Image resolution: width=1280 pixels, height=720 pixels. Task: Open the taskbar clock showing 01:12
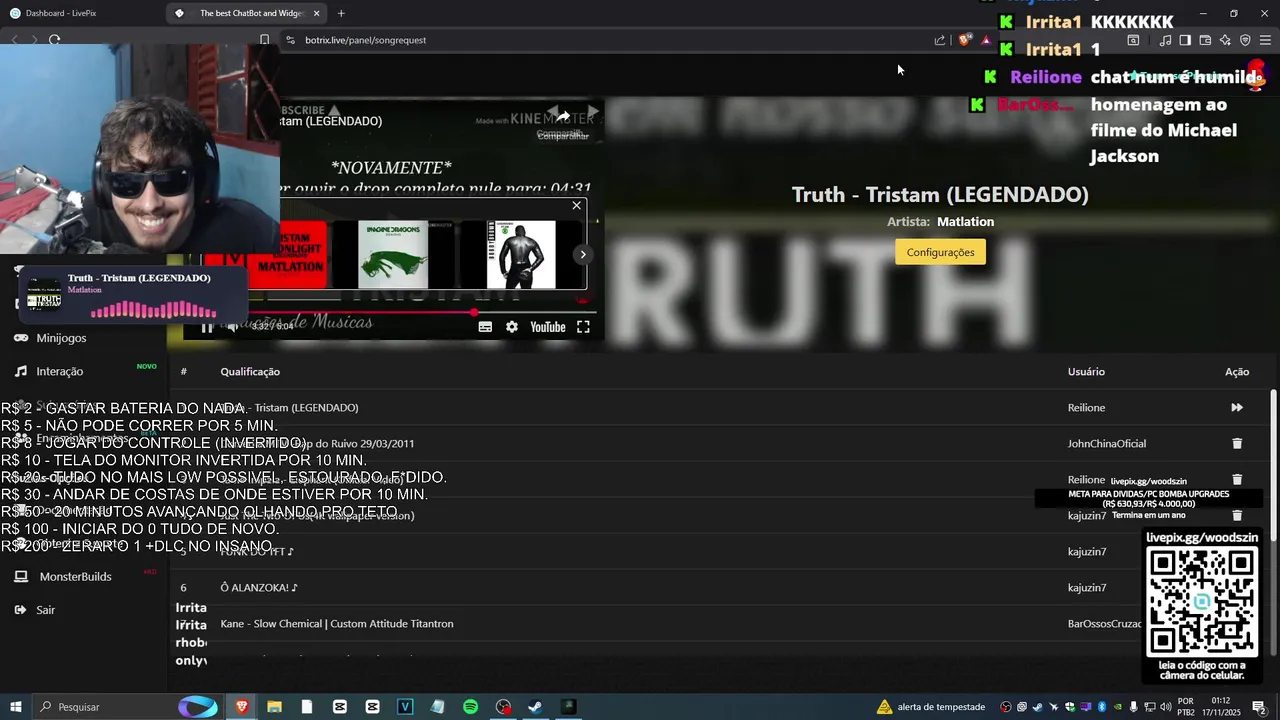coord(1220,707)
